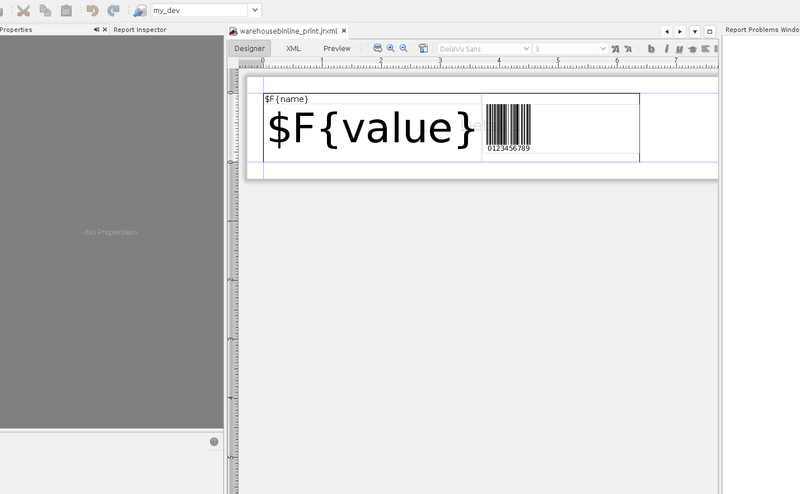Zoom in on the report designer
This screenshot has height=494, width=800.
pyautogui.click(x=391, y=48)
